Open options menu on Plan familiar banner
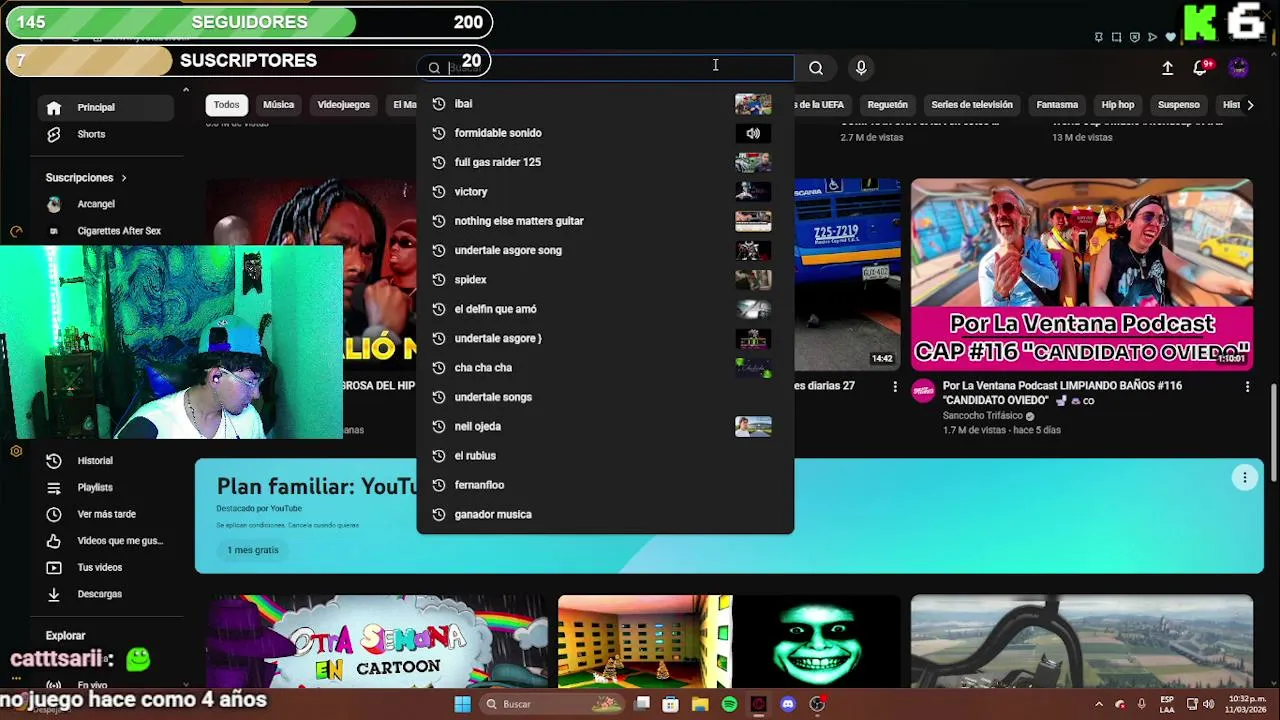This screenshot has height=720, width=1280. [1245, 478]
